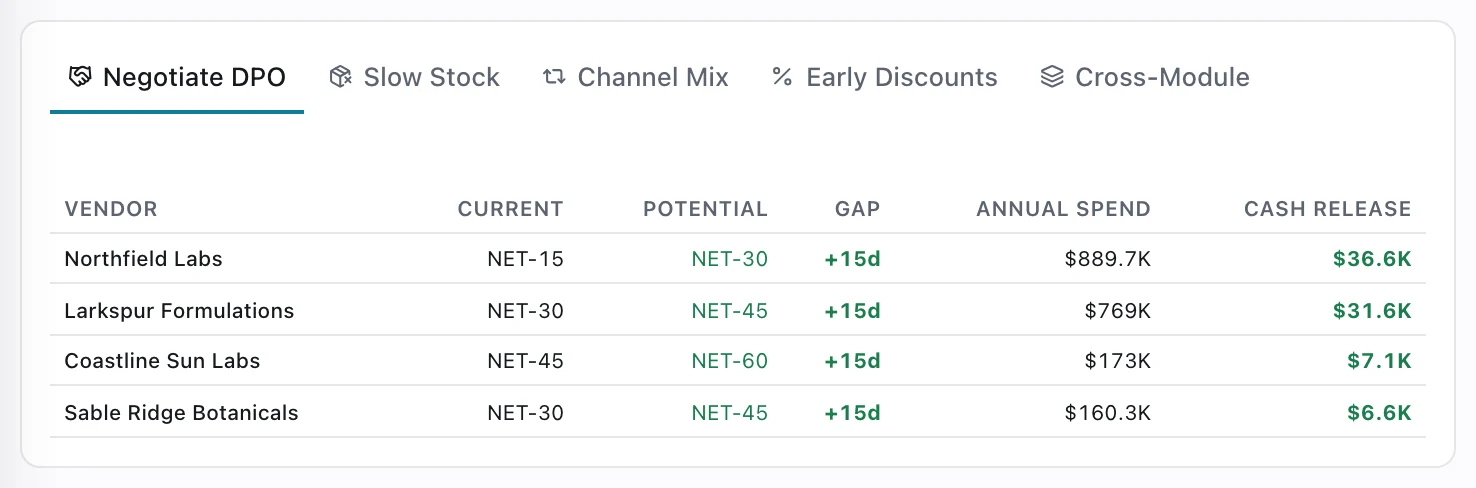This screenshot has height=488, width=1476.
Task: Click NET-45 potential terms for Larkspur Formulations
Action: click(x=729, y=311)
